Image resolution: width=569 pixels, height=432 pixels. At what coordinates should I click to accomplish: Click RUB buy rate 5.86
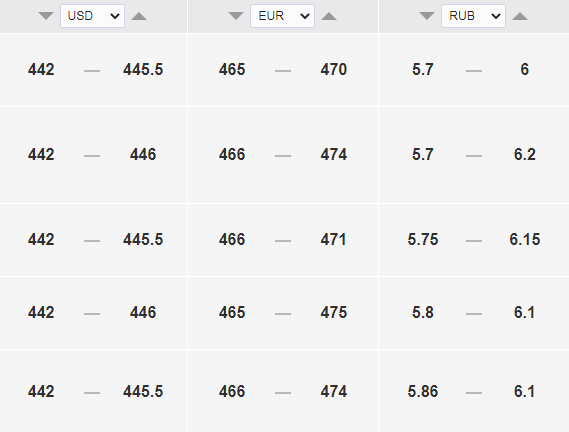point(423,391)
